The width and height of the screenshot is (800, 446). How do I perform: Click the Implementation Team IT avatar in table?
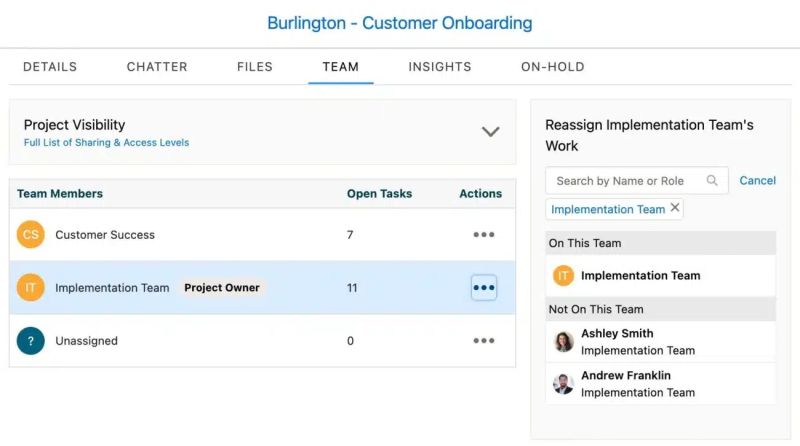click(31, 287)
